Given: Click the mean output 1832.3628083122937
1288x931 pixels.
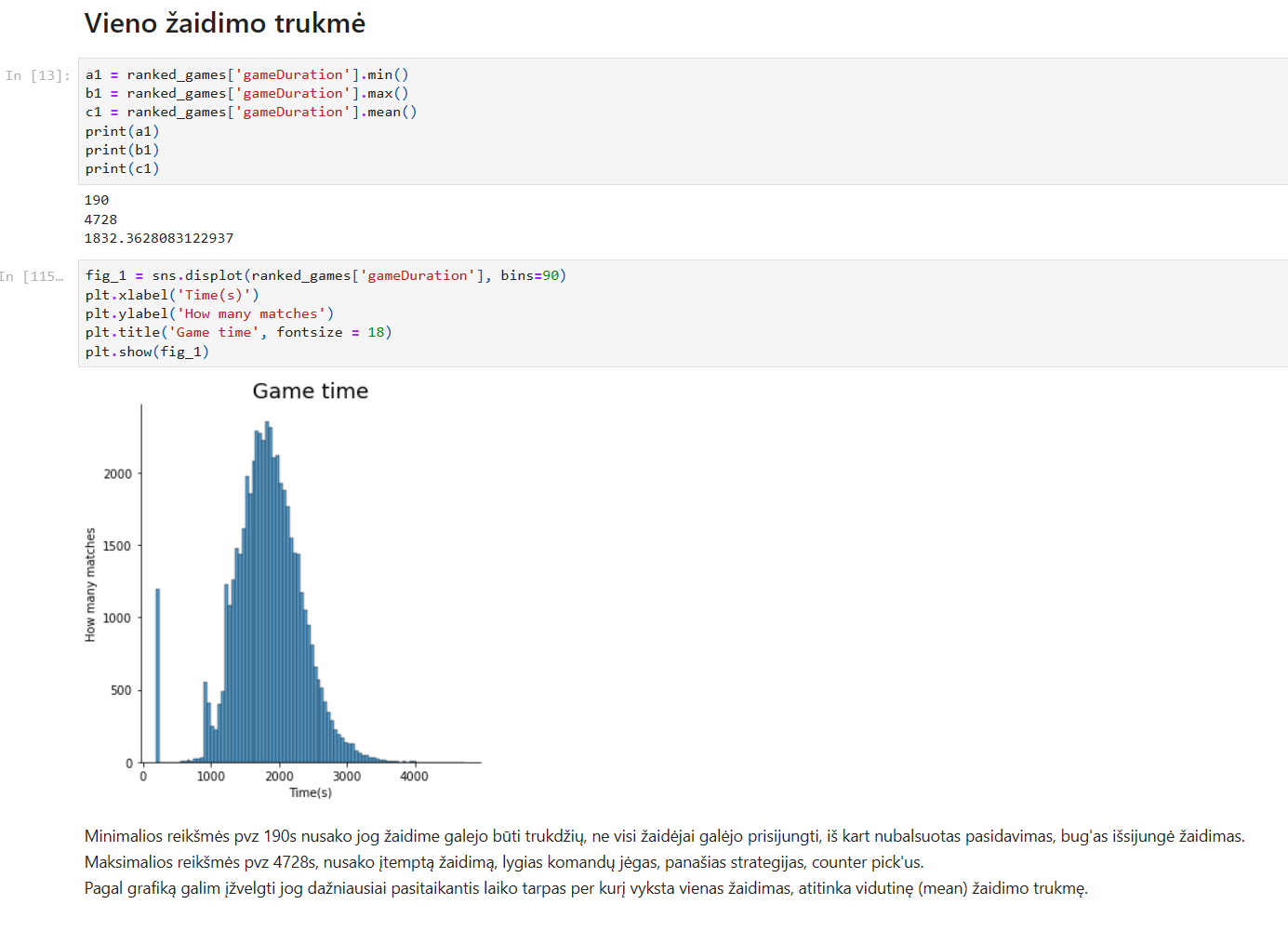Looking at the screenshot, I should coord(159,238).
